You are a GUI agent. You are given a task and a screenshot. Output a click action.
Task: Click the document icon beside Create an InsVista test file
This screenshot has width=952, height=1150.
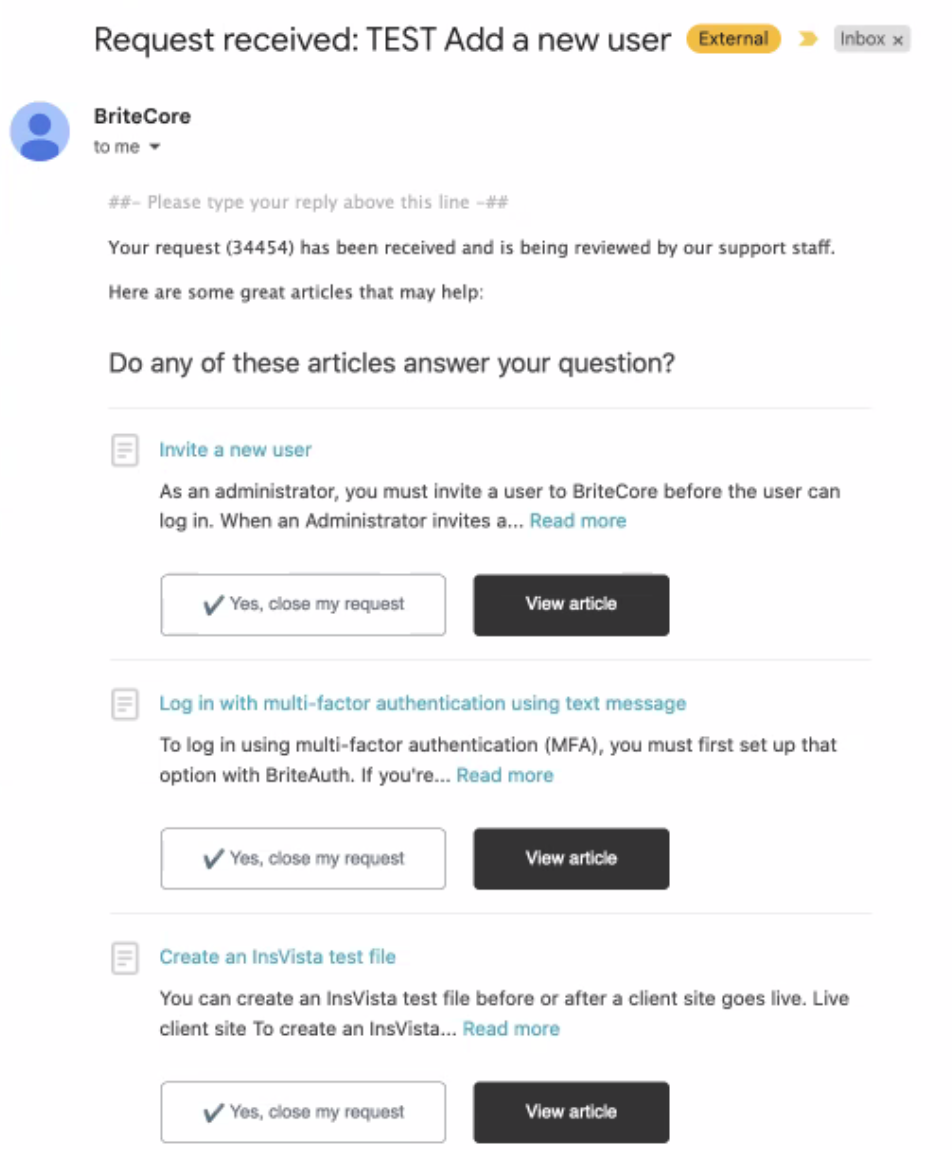pyautogui.click(x=125, y=958)
